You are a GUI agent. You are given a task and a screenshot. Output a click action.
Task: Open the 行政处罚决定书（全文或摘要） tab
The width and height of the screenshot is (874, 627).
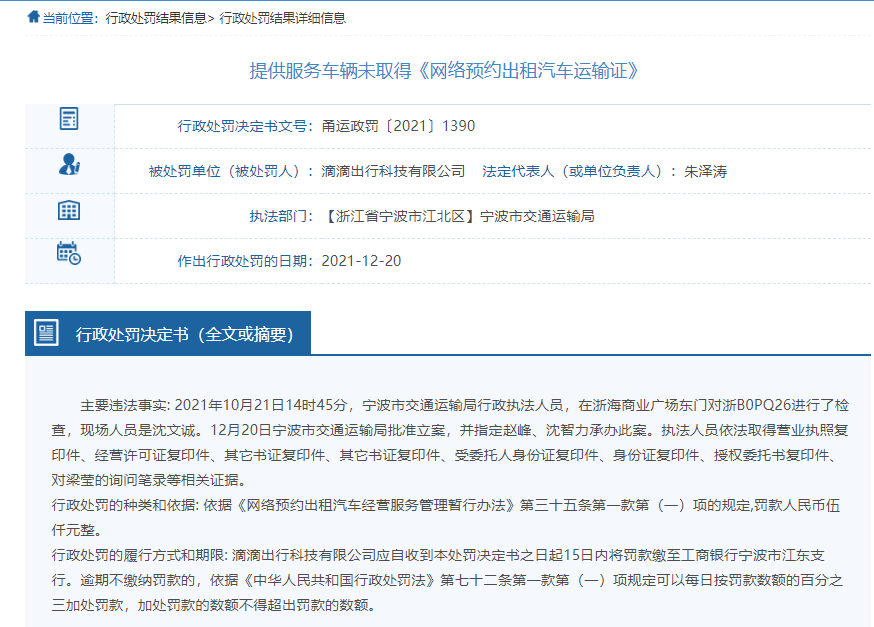[x=168, y=333]
